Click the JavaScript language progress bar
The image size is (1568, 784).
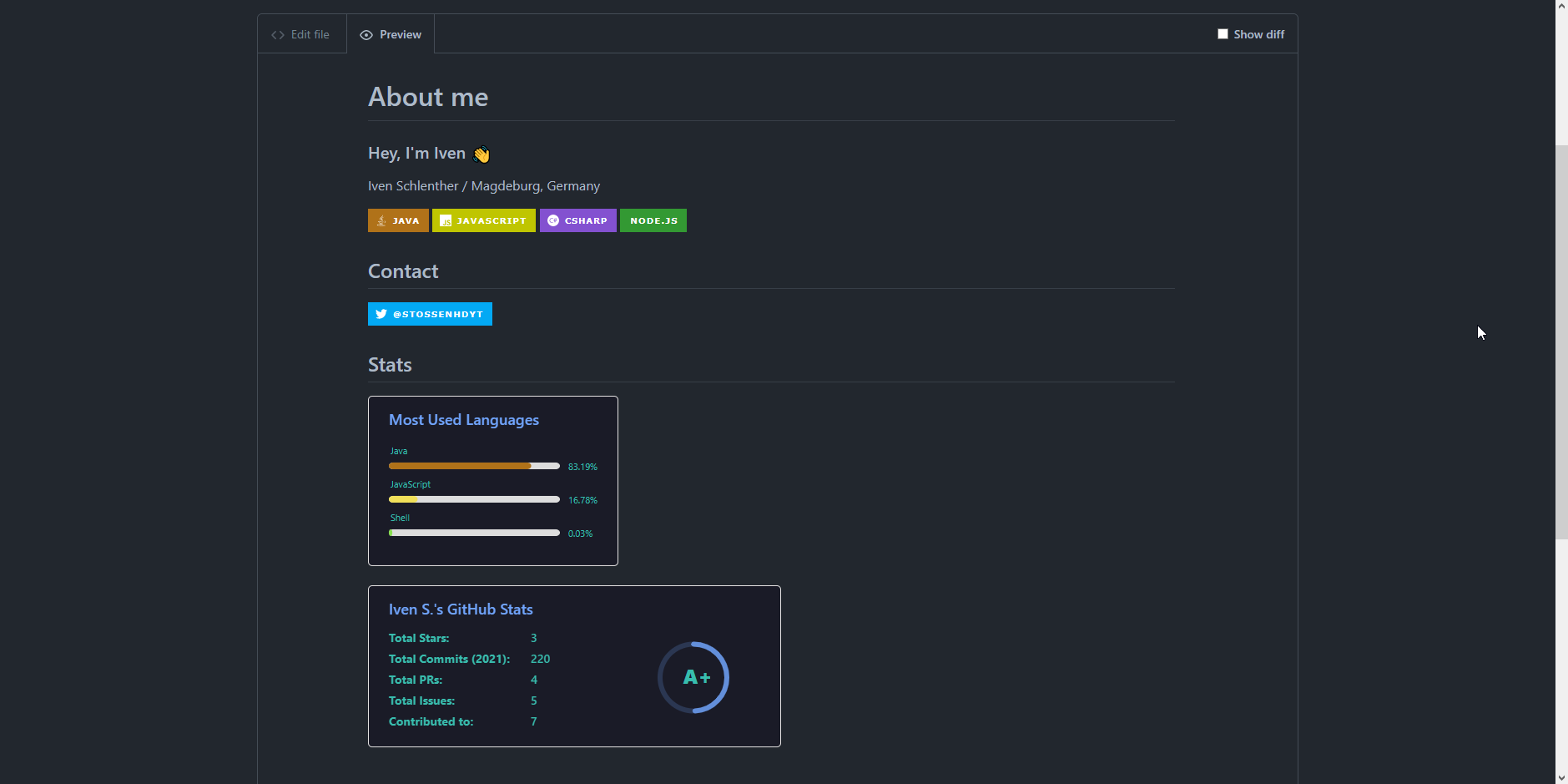click(x=474, y=499)
